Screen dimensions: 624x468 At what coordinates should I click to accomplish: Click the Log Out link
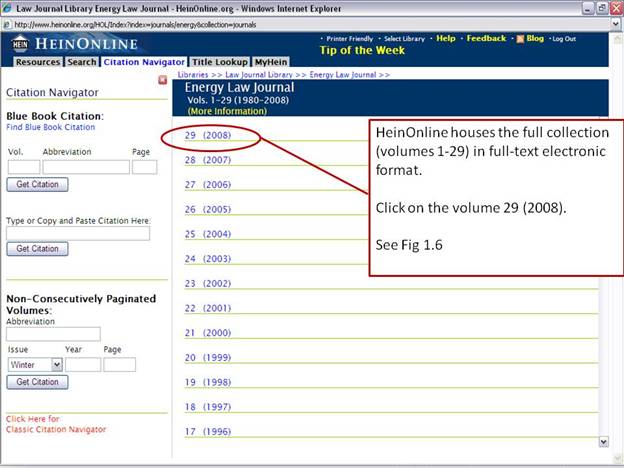(x=564, y=39)
